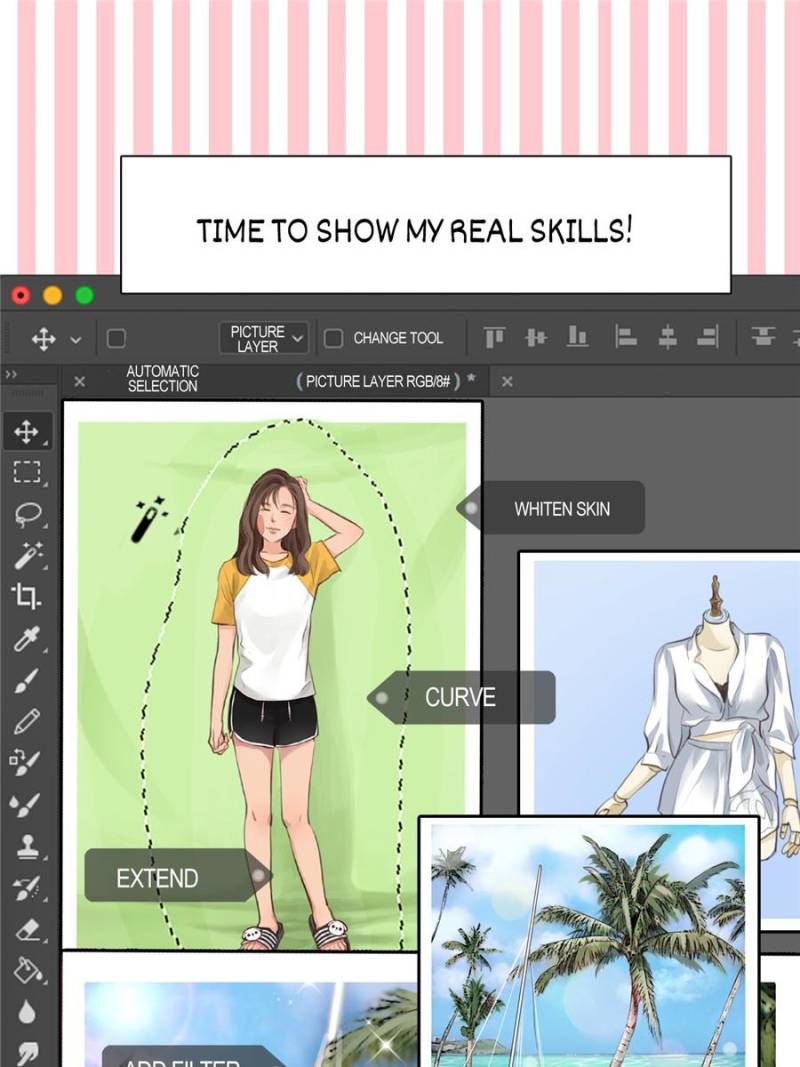Screen dimensions: 800x1067
Task: Activate the Crop tool
Action: pos(26,597)
